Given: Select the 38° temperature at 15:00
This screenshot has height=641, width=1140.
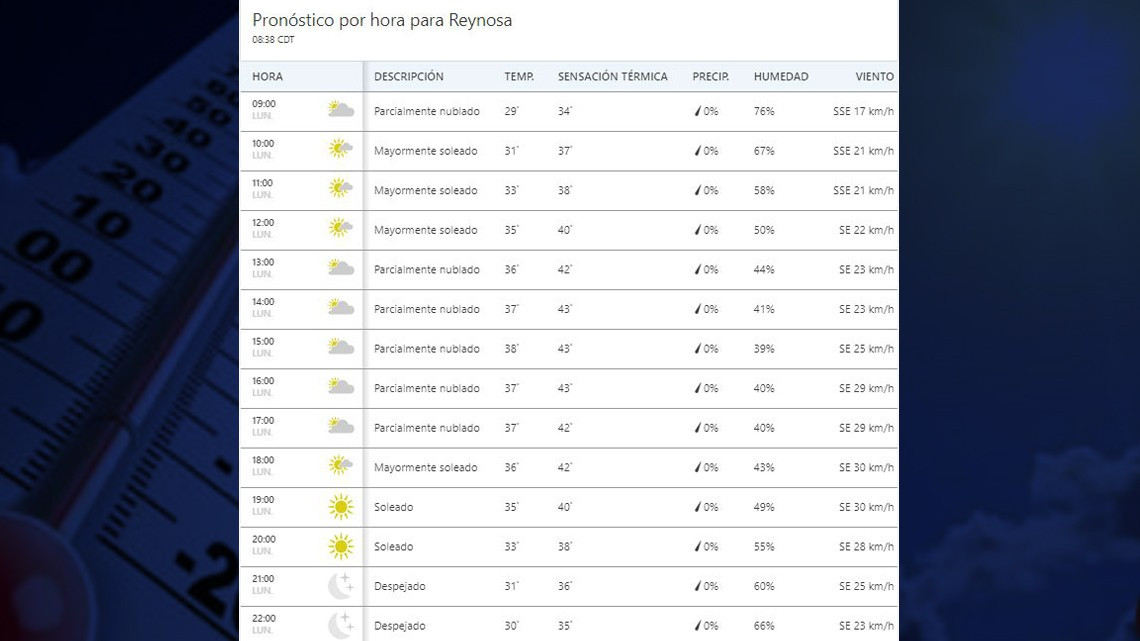Looking at the screenshot, I should tap(511, 349).
